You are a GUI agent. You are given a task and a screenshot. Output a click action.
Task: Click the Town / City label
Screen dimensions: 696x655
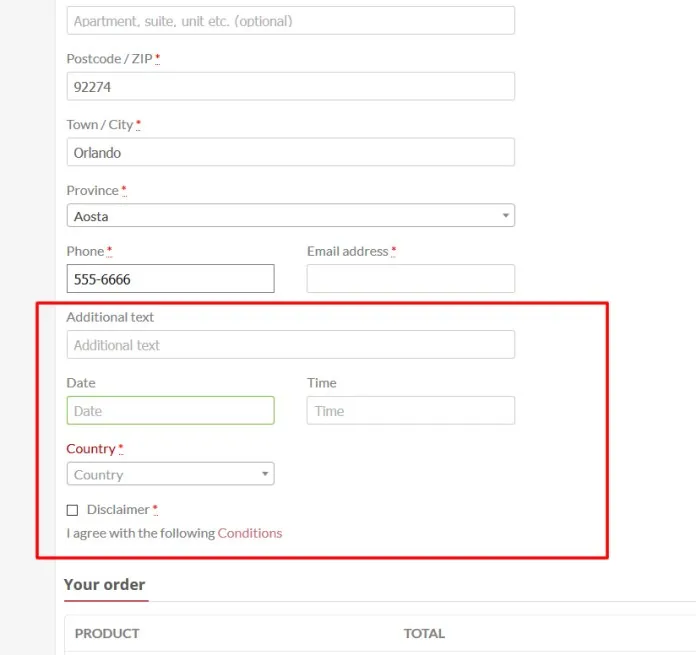point(100,125)
